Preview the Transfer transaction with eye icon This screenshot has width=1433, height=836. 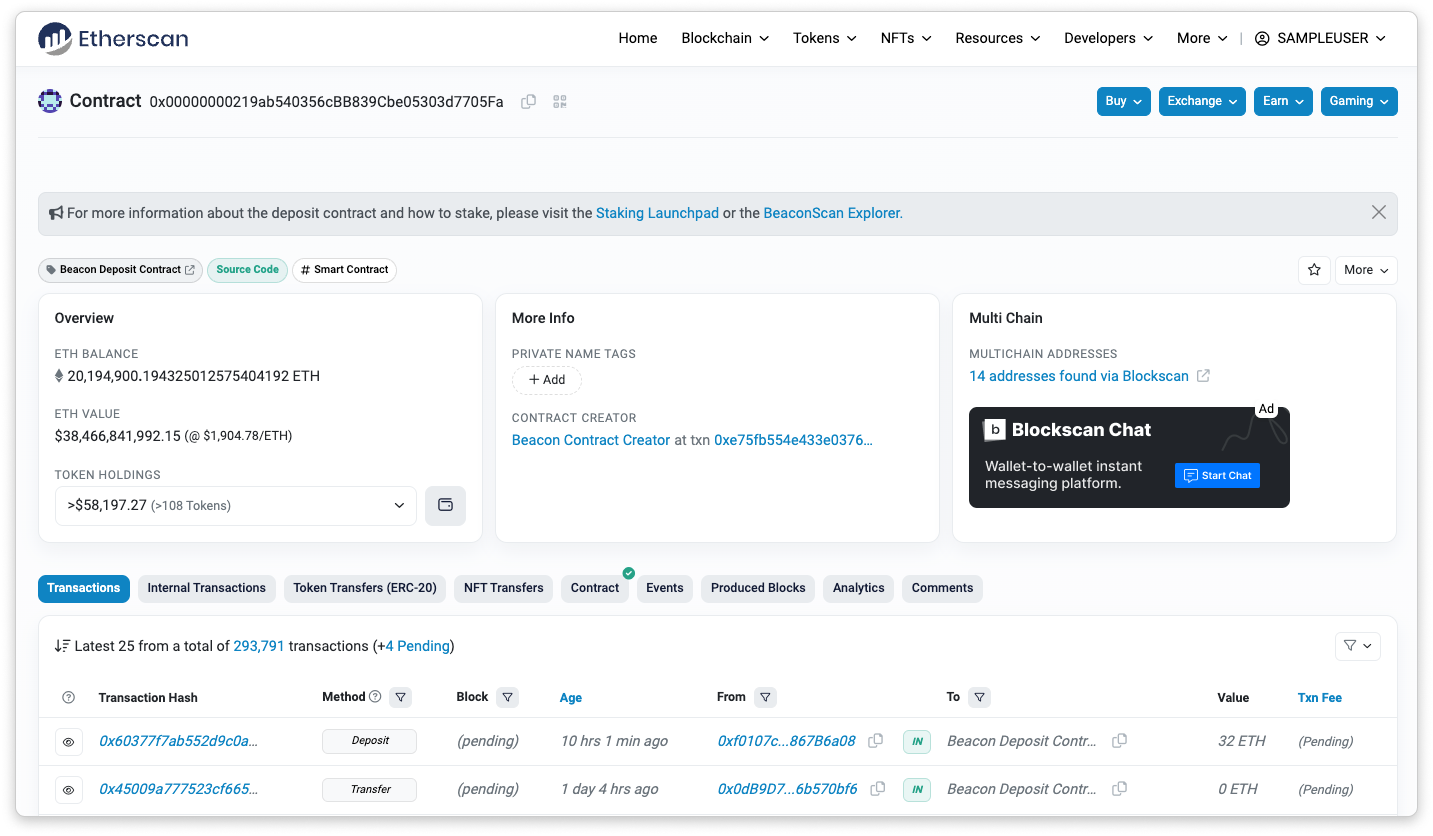(69, 790)
